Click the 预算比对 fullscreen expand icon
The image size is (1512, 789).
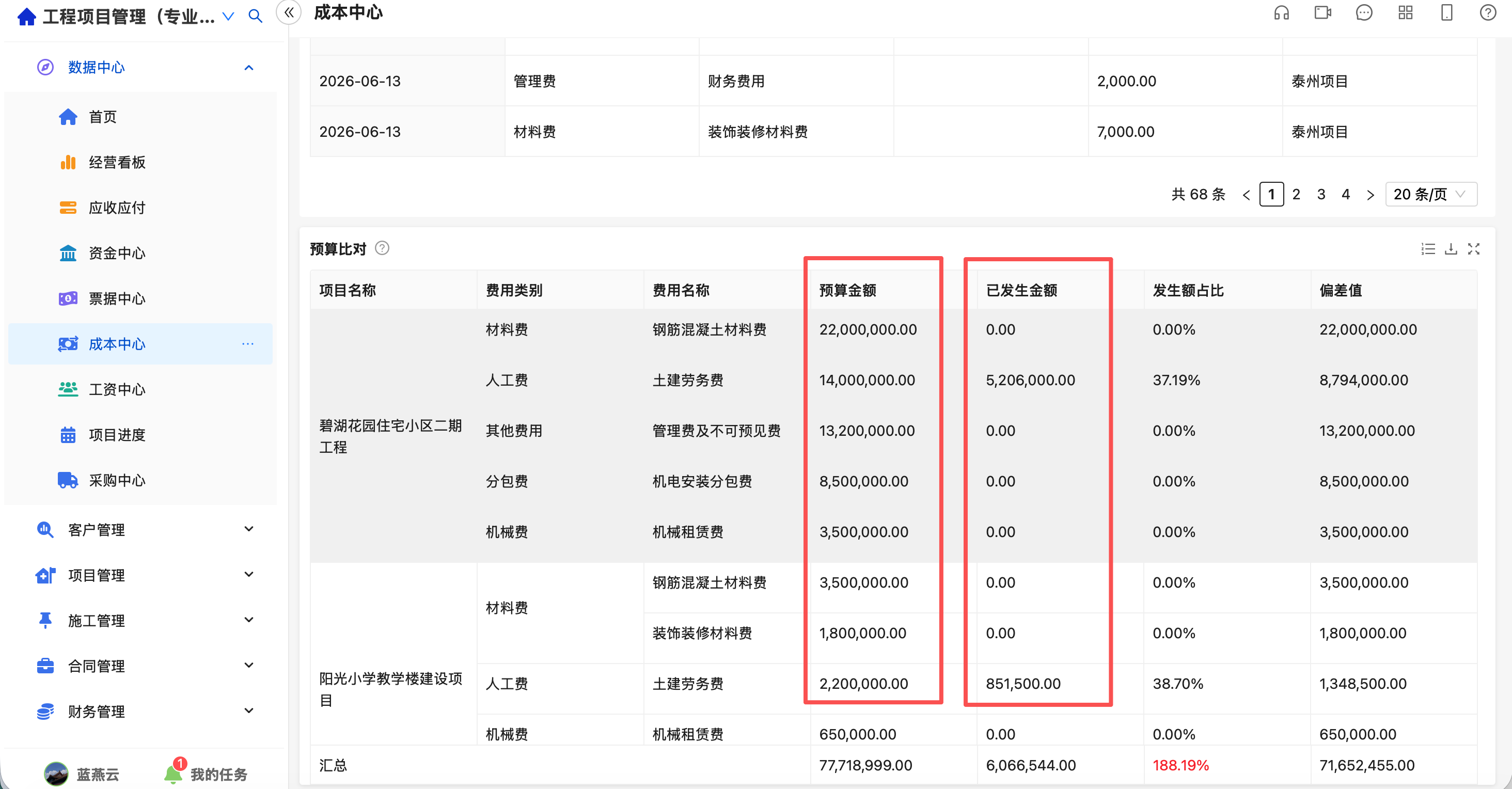(x=1474, y=249)
